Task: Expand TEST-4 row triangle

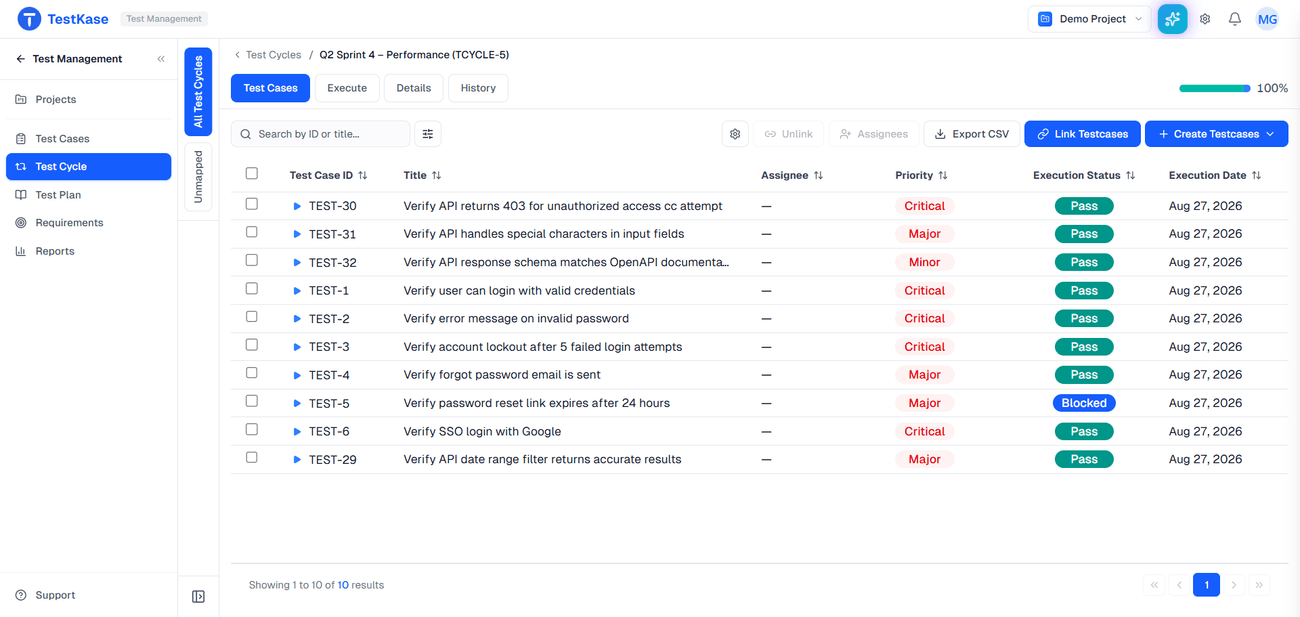Action: point(297,375)
